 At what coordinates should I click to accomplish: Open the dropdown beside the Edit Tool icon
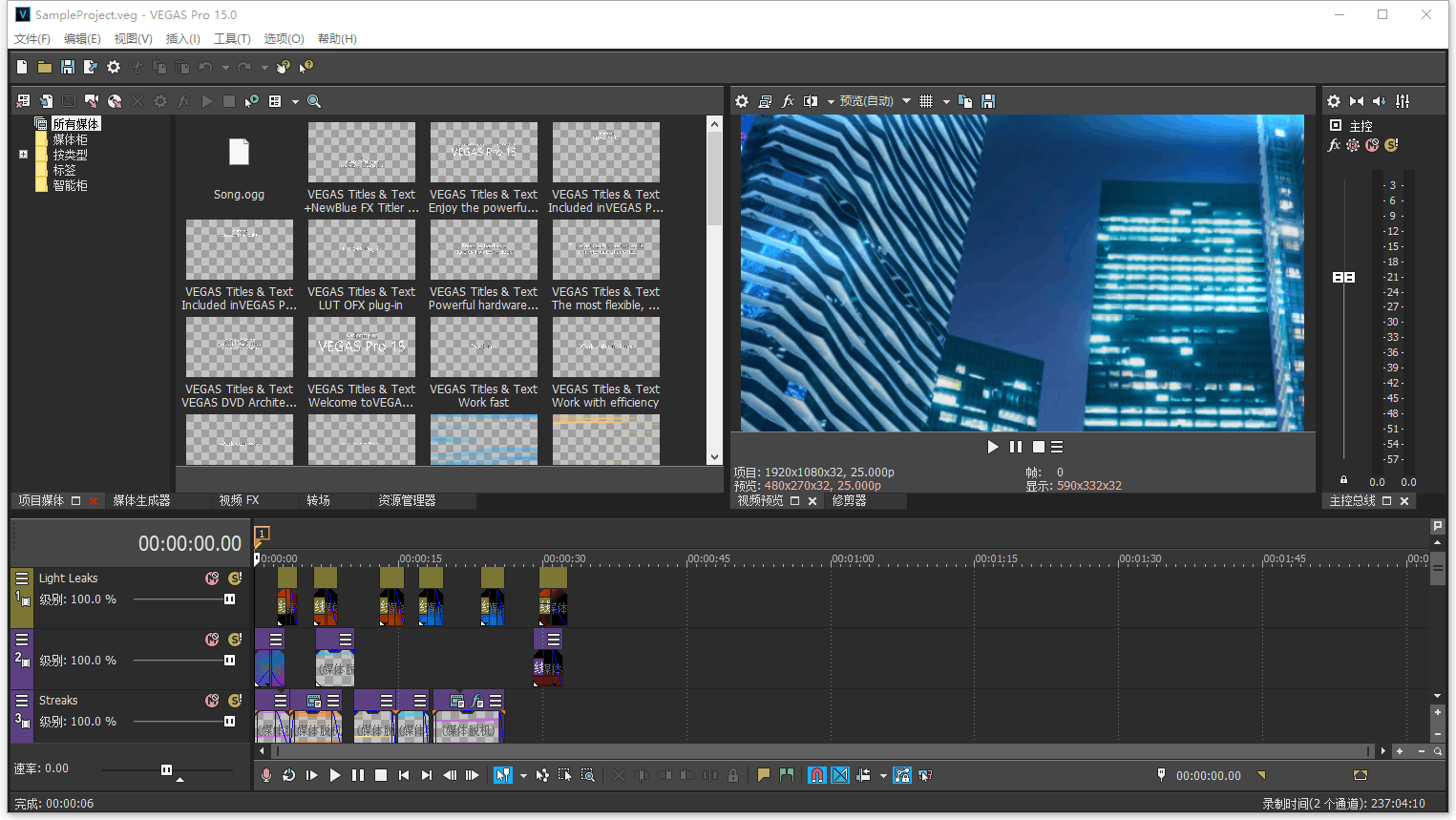(523, 775)
